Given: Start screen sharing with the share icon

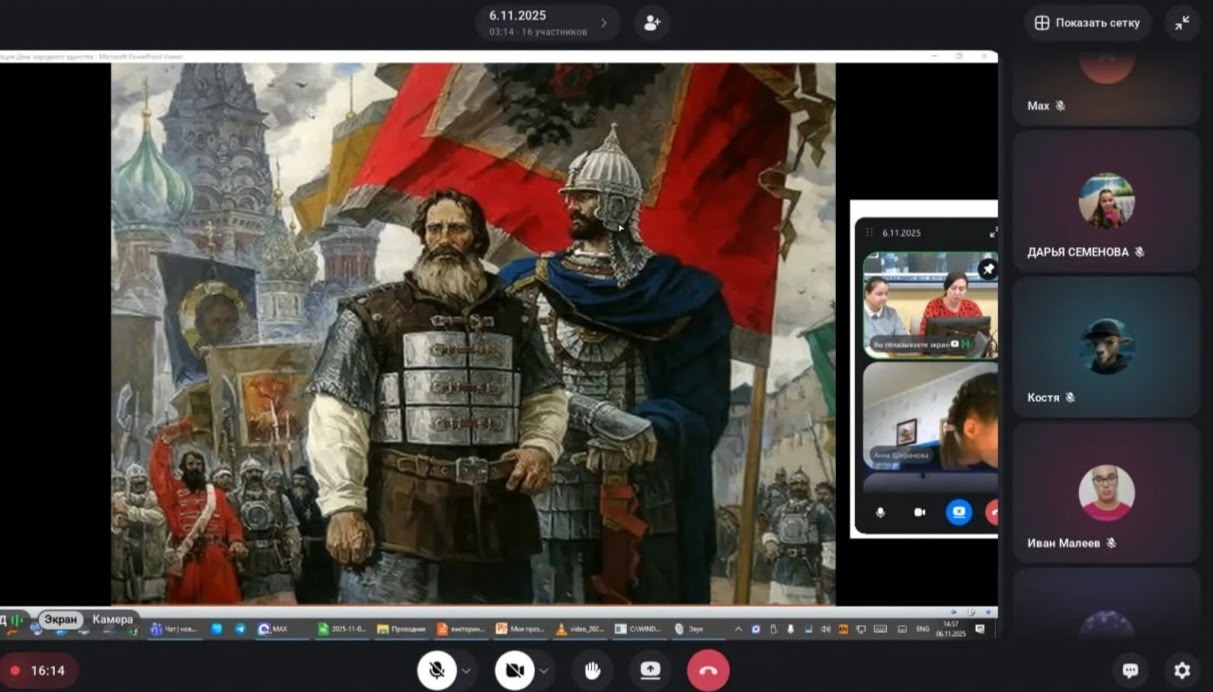Looking at the screenshot, I should click(x=650, y=670).
